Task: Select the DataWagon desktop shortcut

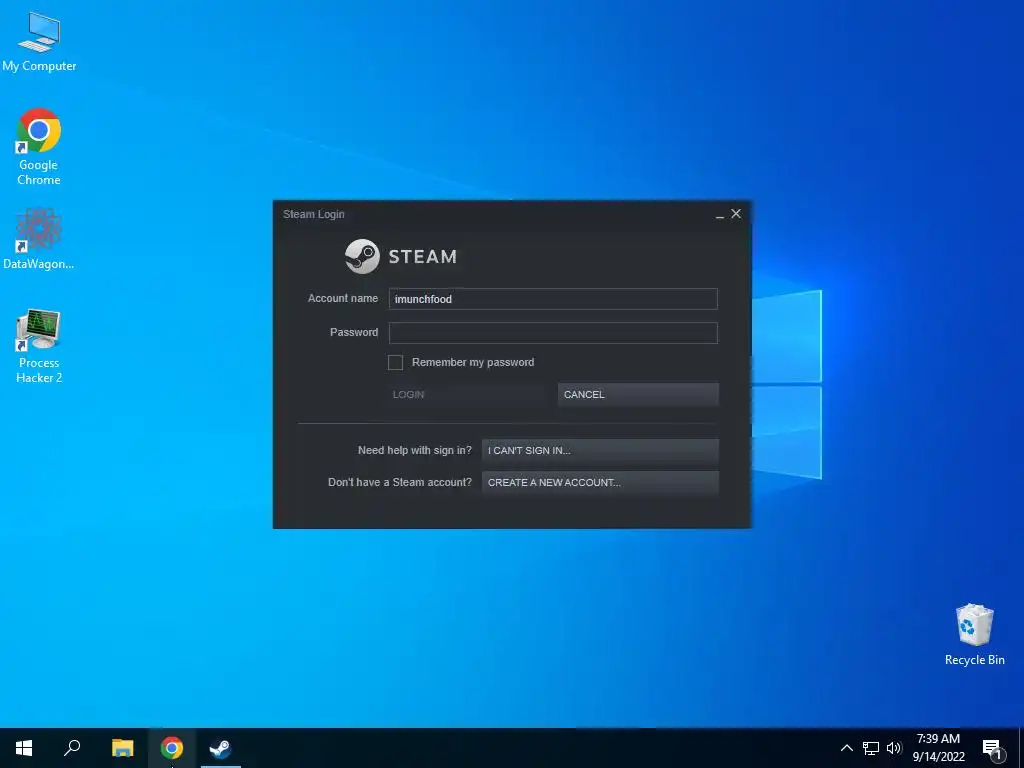Action: tap(39, 238)
